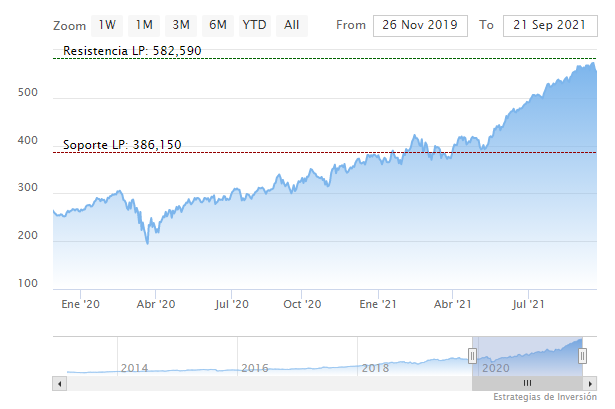615x409 pixels.
Task: Show All time range
Action: click(x=291, y=25)
